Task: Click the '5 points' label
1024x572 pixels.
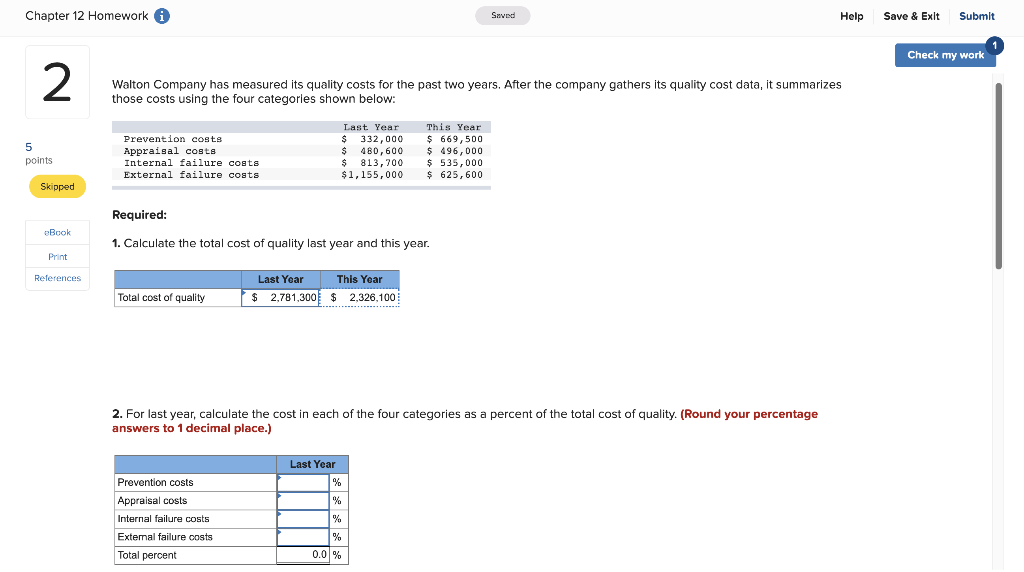Action: click(x=39, y=153)
